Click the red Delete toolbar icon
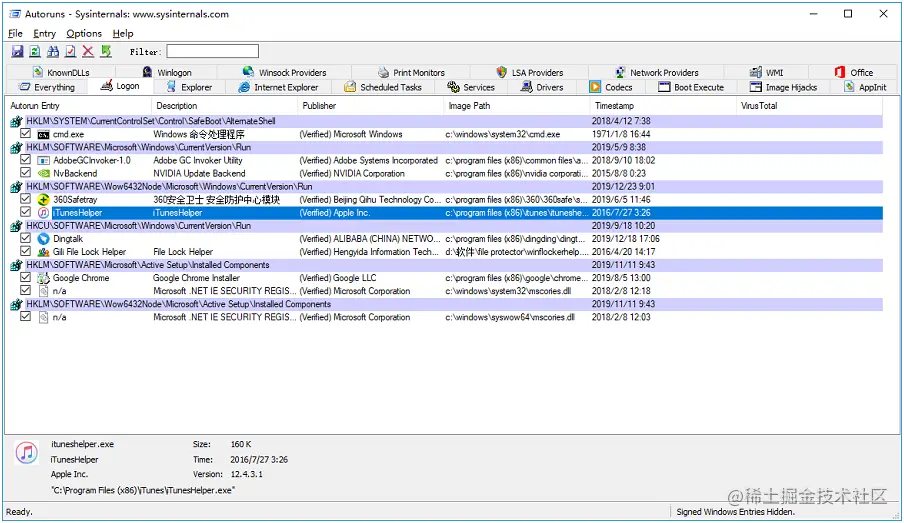 point(88,51)
